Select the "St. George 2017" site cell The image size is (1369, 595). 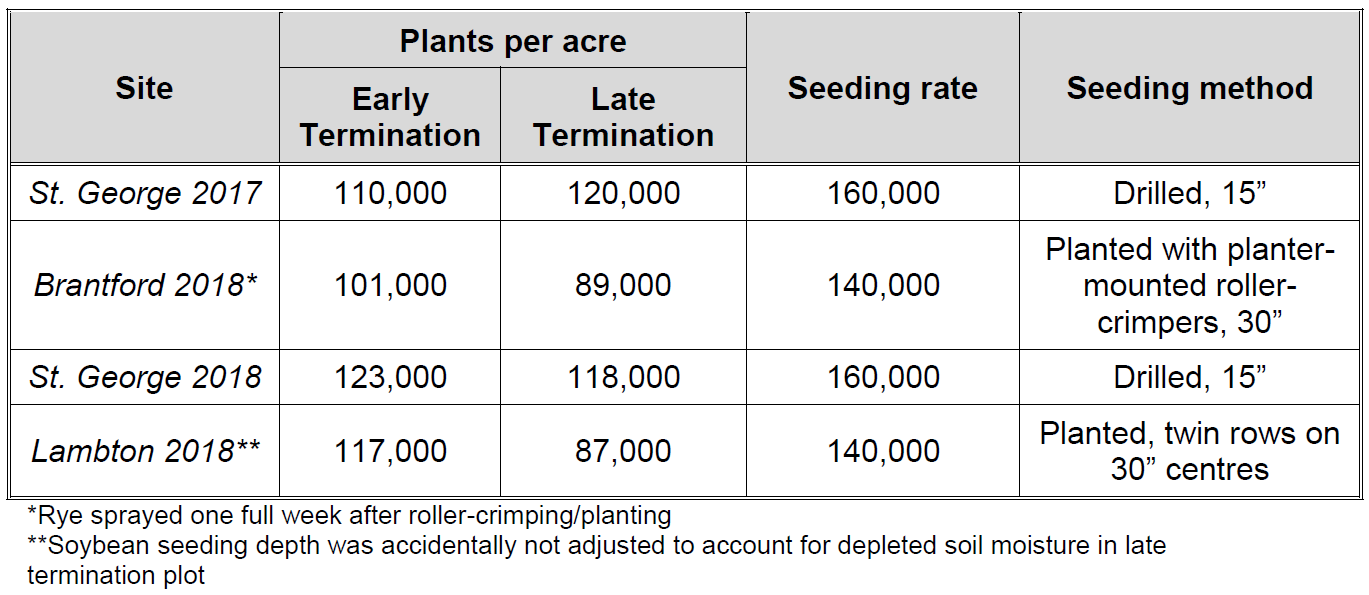pos(145,193)
